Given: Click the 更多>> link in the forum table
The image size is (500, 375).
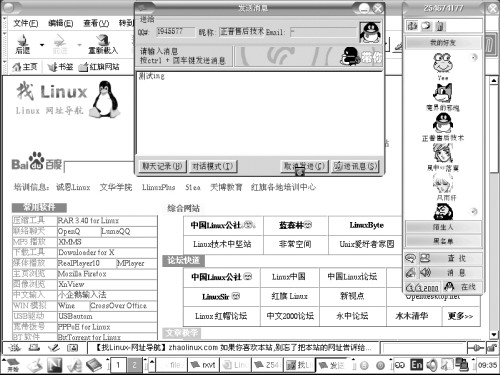Looking at the screenshot, I should click(460, 316).
